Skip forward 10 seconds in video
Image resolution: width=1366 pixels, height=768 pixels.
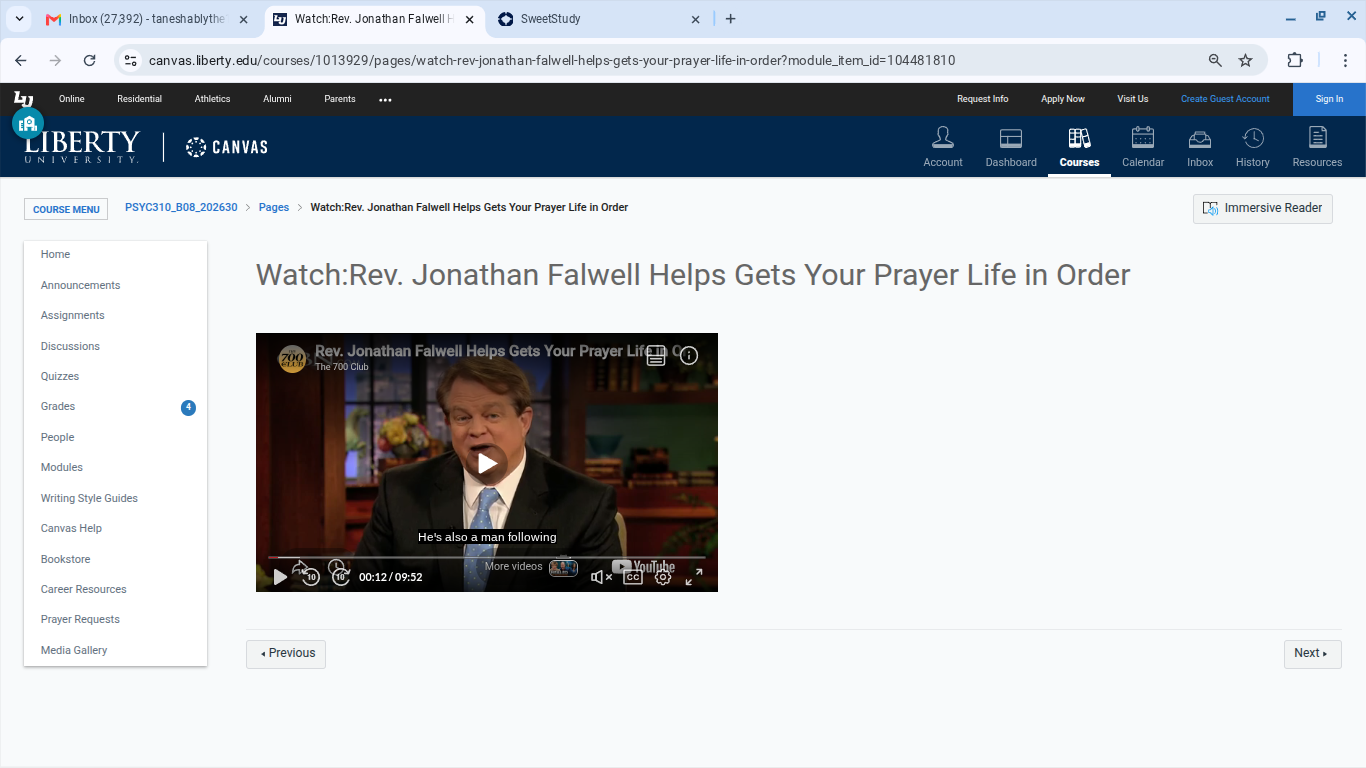tap(340, 575)
